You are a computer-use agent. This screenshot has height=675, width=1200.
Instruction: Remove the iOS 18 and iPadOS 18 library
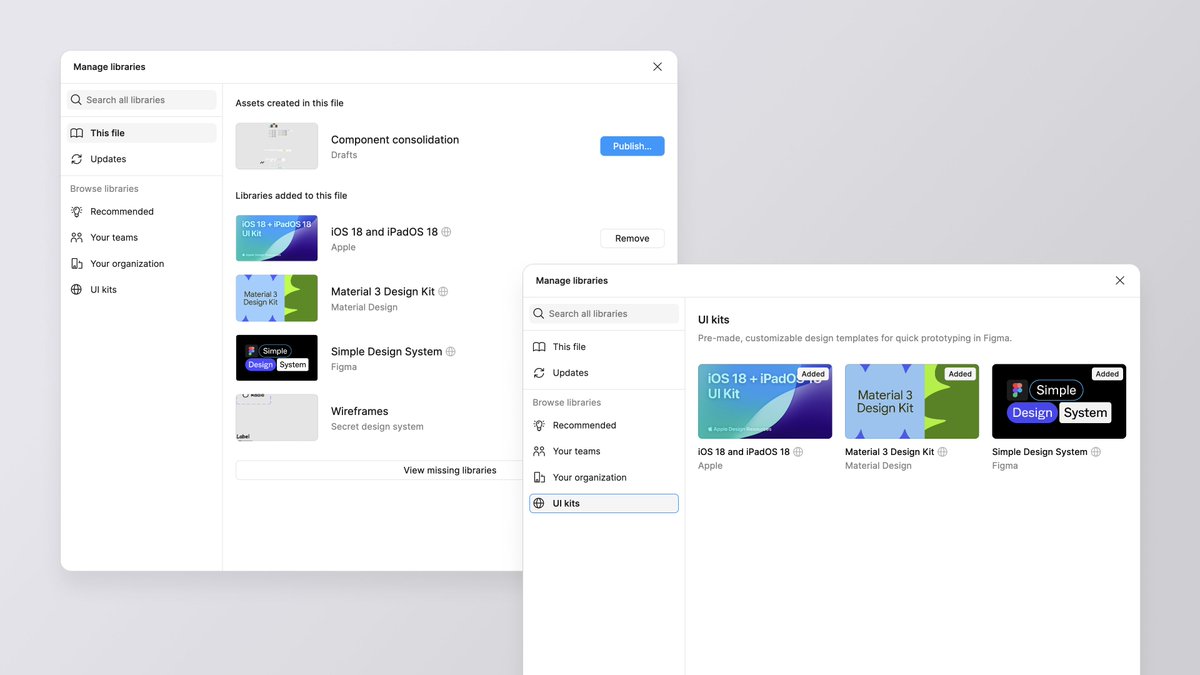pos(632,238)
